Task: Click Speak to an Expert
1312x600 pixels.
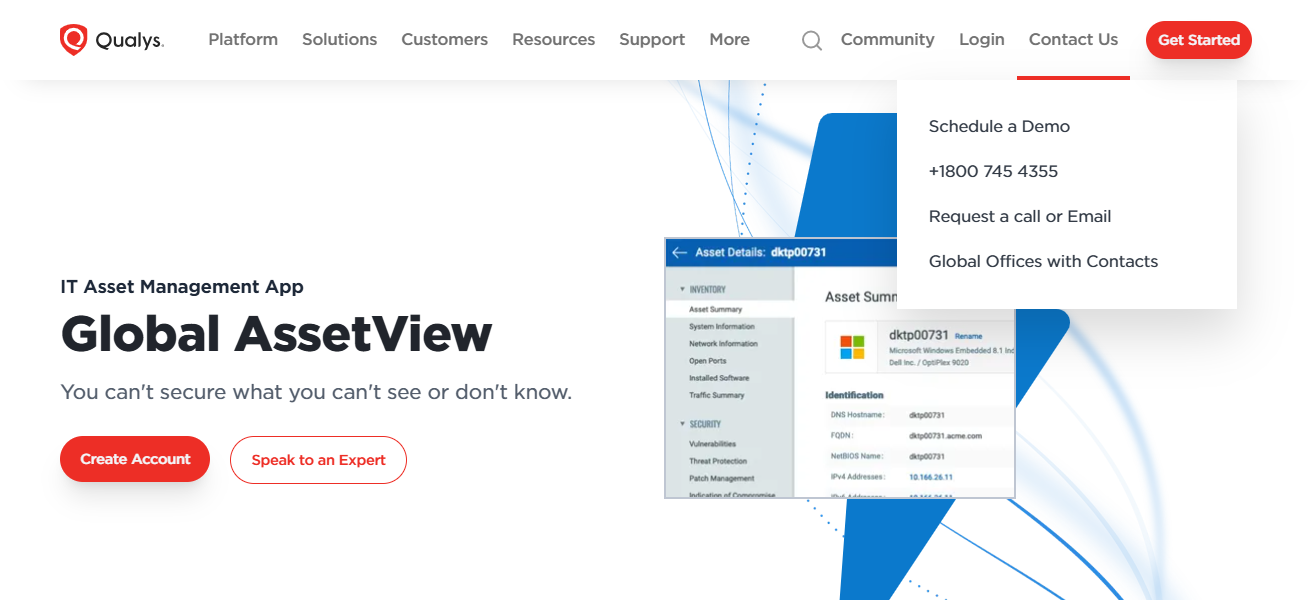Action: [318, 459]
